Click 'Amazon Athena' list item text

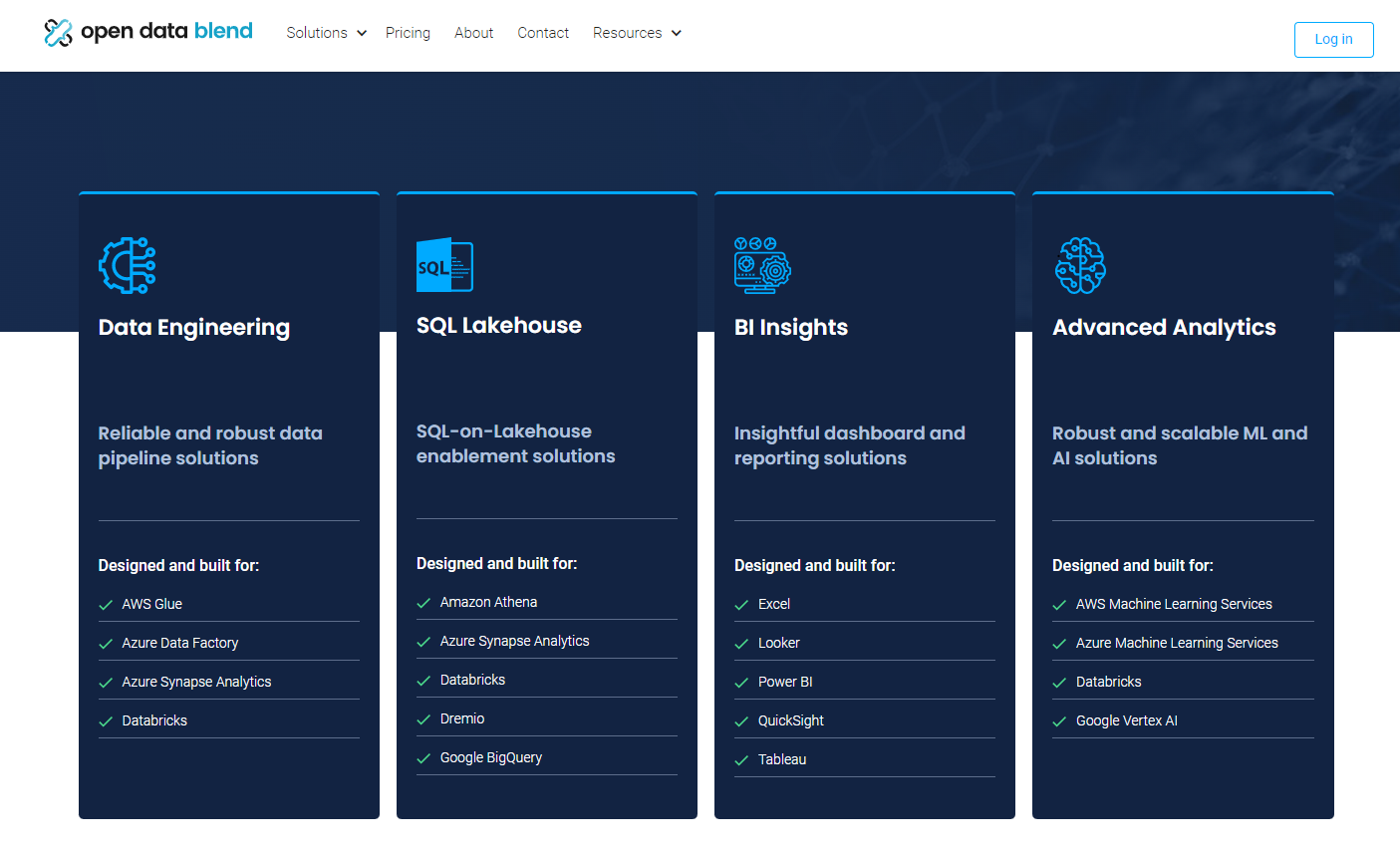pyautogui.click(x=488, y=602)
